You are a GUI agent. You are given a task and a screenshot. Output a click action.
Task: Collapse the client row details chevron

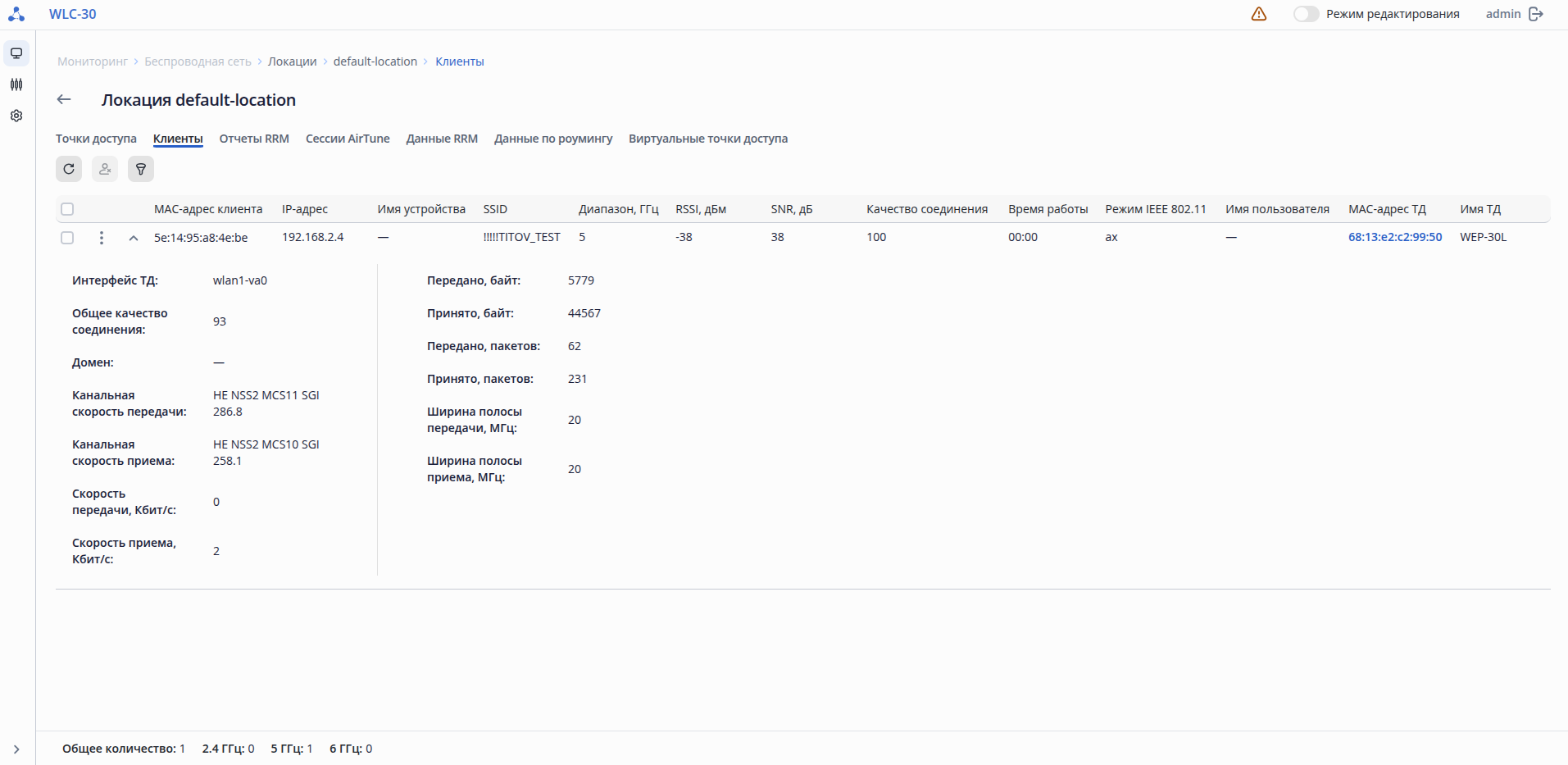coord(134,238)
